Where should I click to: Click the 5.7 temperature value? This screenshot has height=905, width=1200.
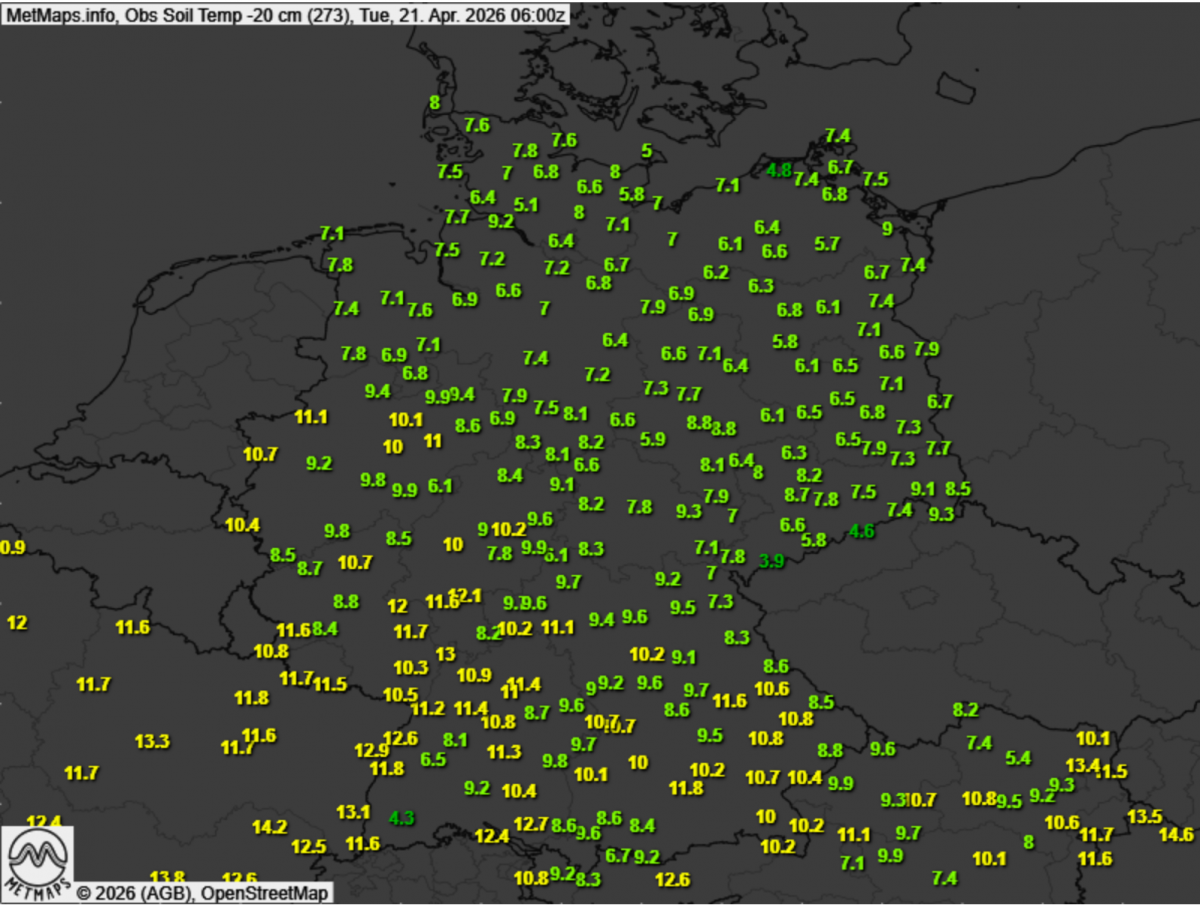(x=826, y=243)
